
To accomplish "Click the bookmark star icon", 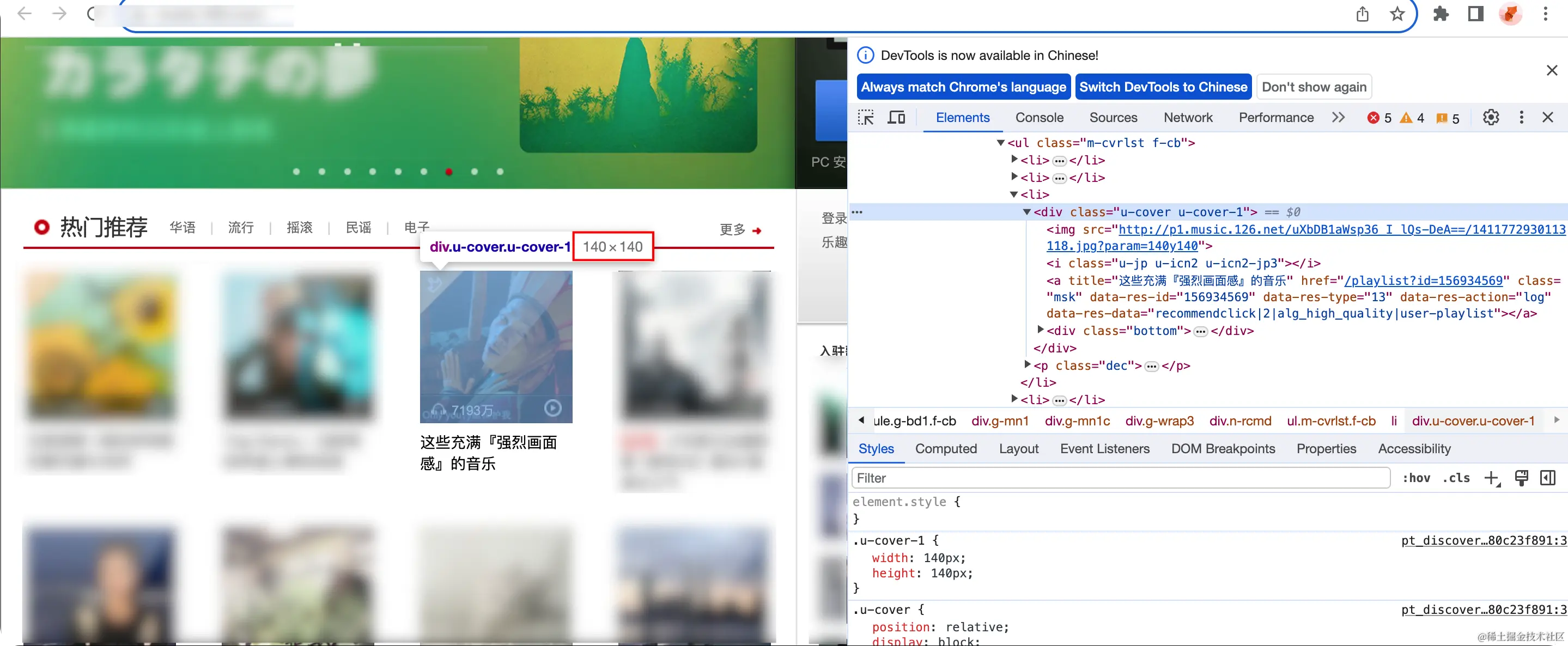I will pyautogui.click(x=1397, y=14).
